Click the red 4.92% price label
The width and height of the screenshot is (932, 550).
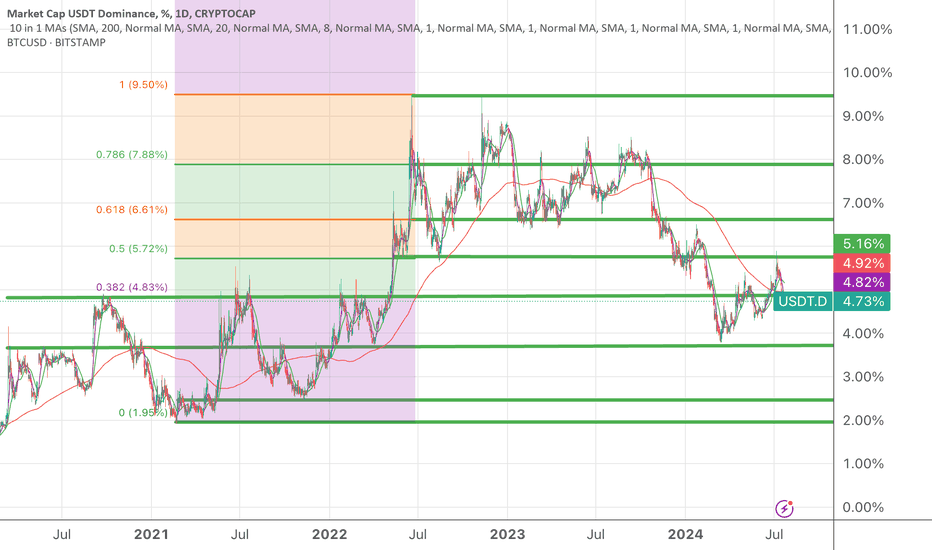[862, 263]
